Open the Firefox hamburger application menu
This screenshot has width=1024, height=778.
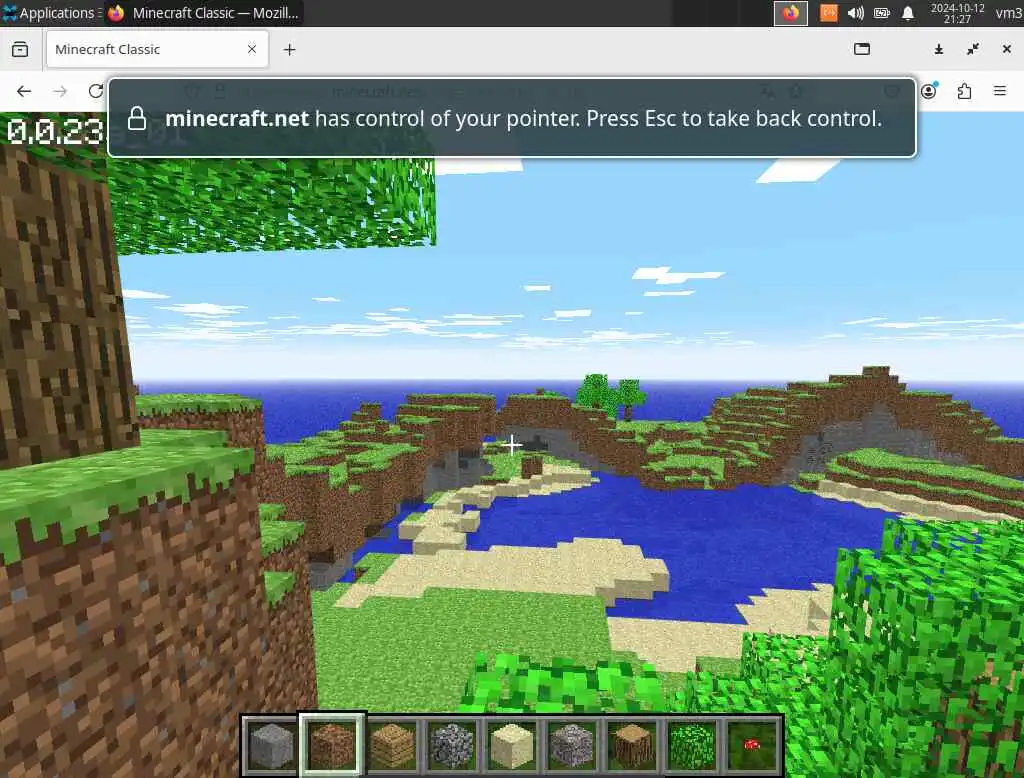1000,91
